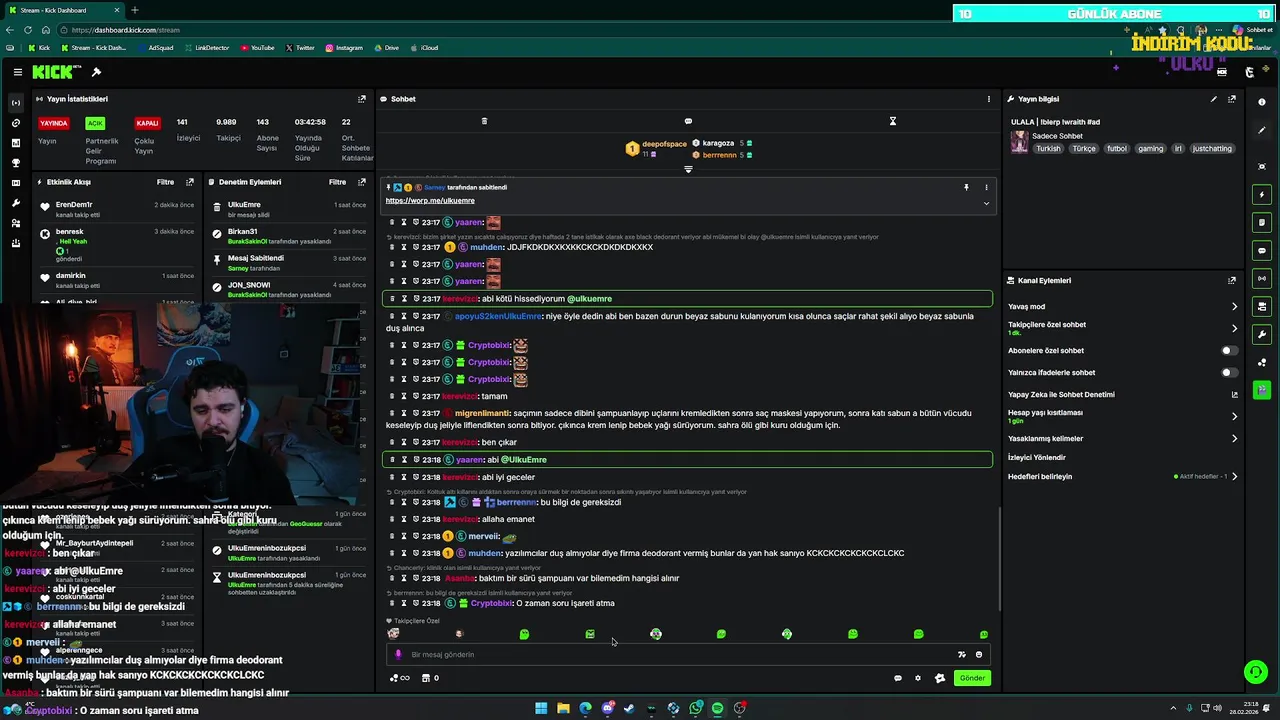Viewport: 1280px width, 720px height.
Task: Pop out the Yayın bilgisi panel
Action: point(1232,99)
